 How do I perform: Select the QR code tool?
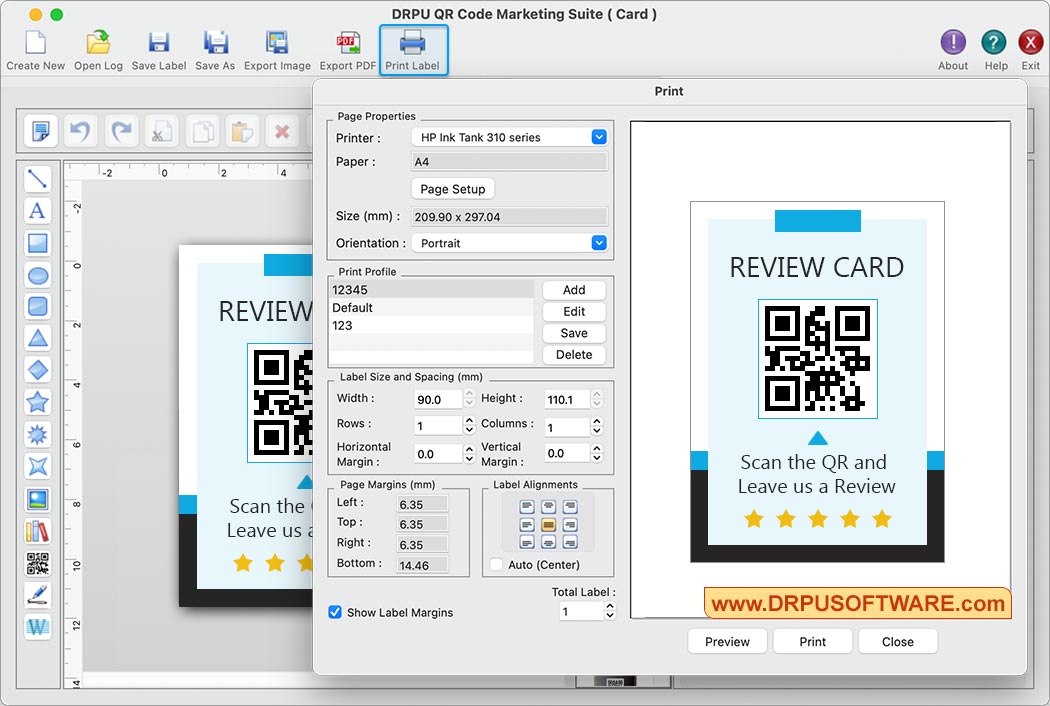click(x=38, y=563)
